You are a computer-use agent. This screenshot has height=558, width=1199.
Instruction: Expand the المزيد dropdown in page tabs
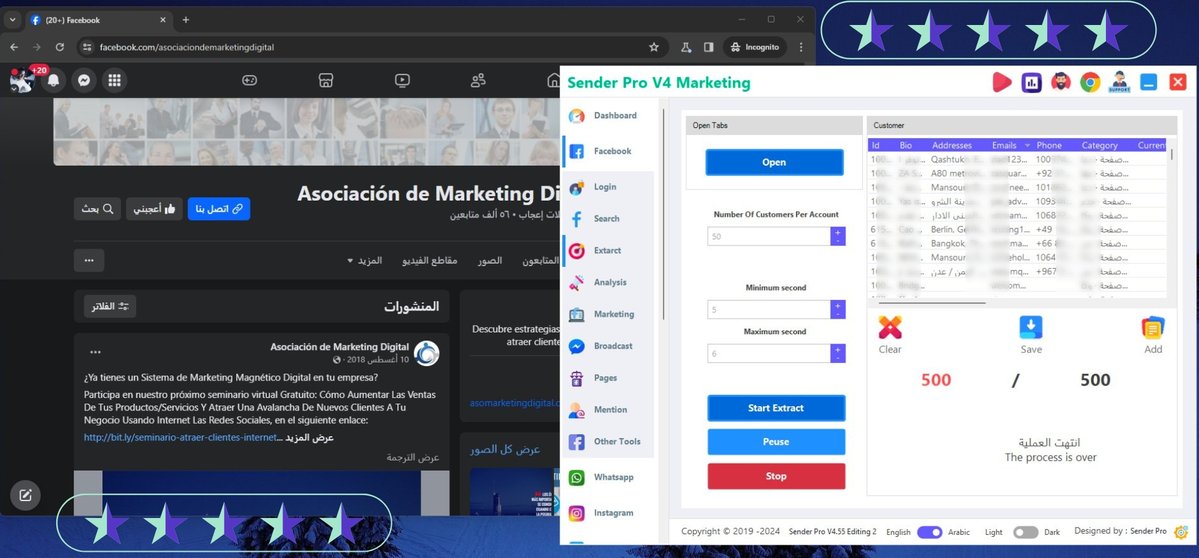coord(364,261)
